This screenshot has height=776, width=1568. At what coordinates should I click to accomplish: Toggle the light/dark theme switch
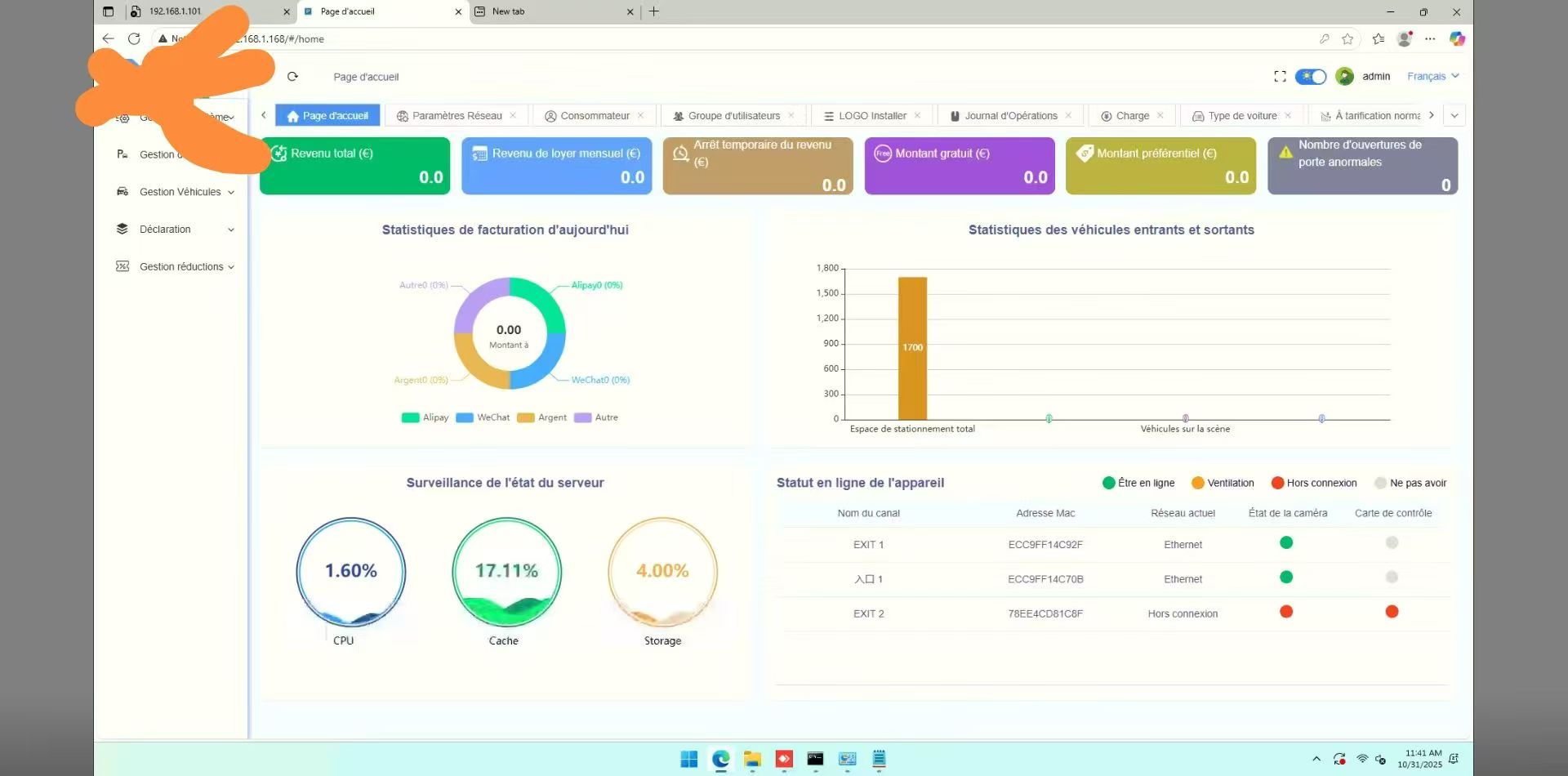(1311, 76)
